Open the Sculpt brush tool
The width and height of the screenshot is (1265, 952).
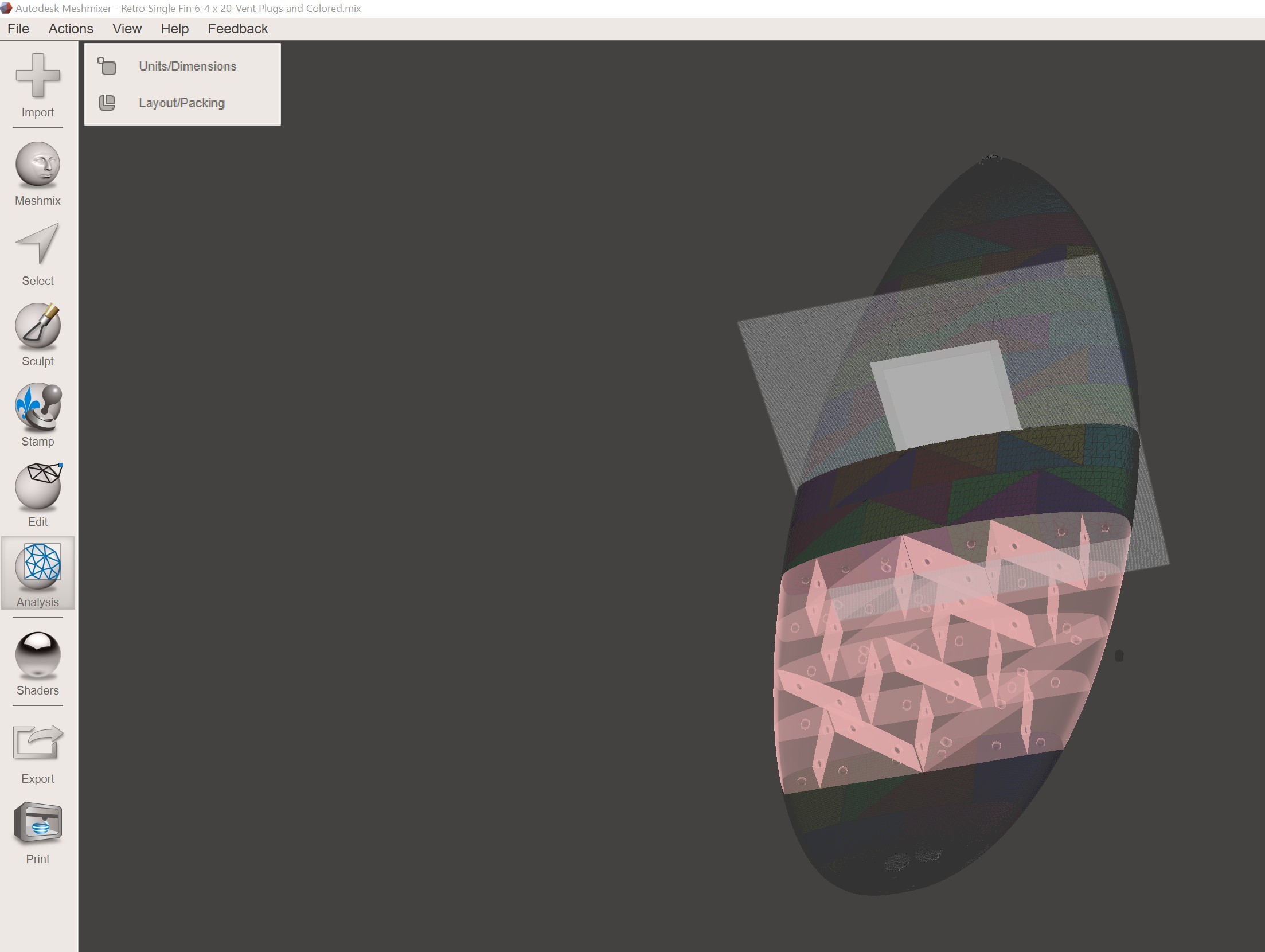pyautogui.click(x=38, y=334)
